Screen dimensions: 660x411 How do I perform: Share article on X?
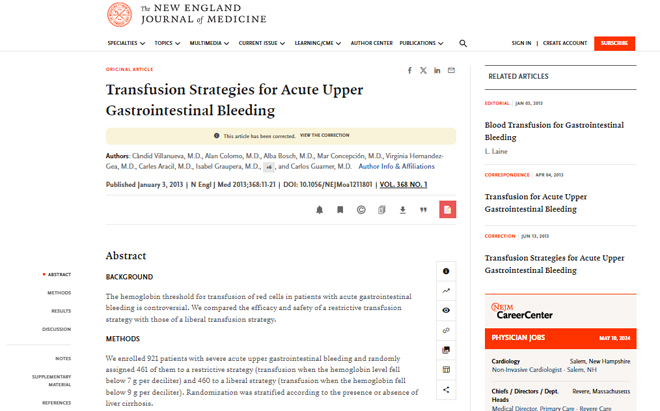point(423,70)
